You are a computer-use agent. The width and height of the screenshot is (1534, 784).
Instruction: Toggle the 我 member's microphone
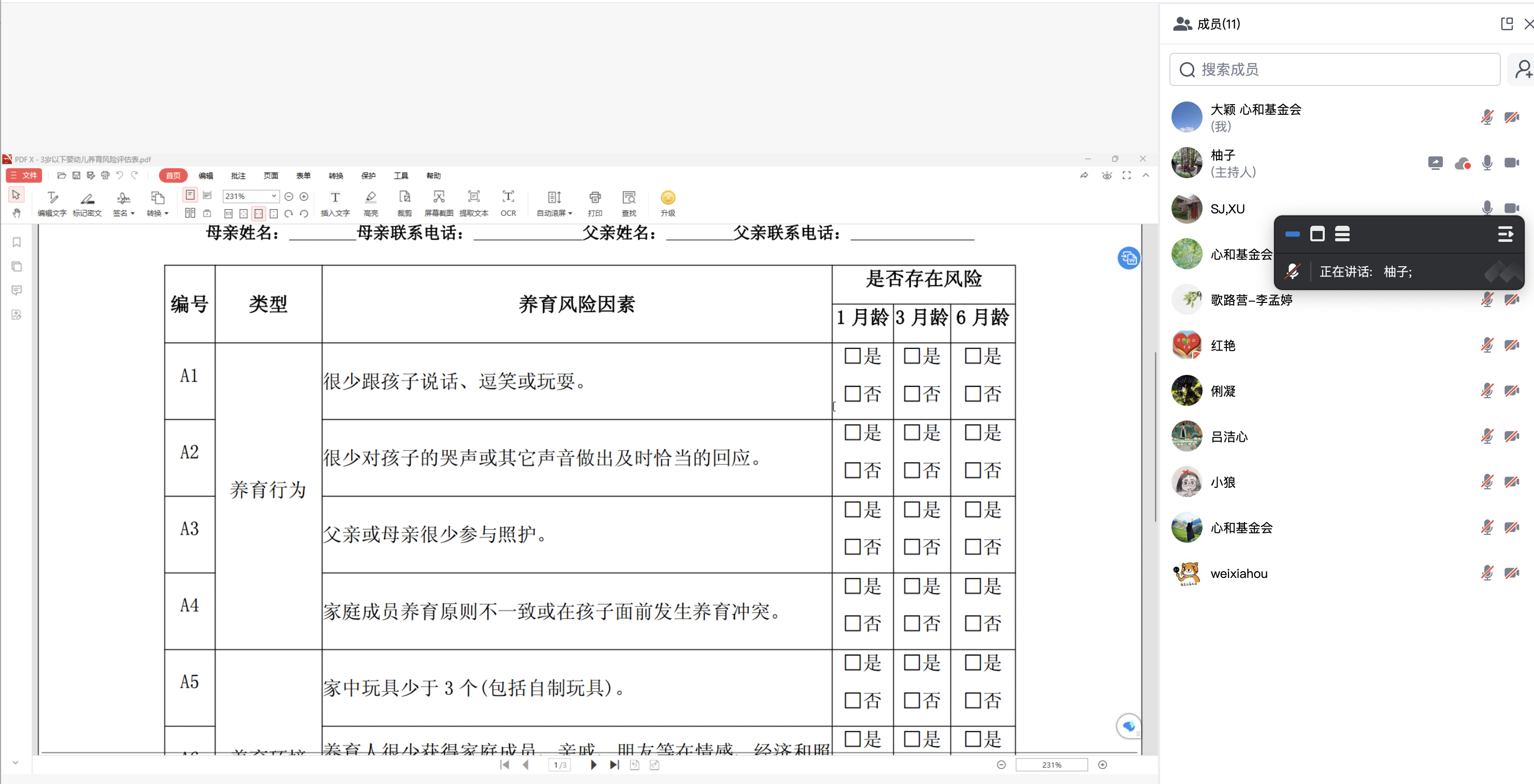click(x=1486, y=117)
